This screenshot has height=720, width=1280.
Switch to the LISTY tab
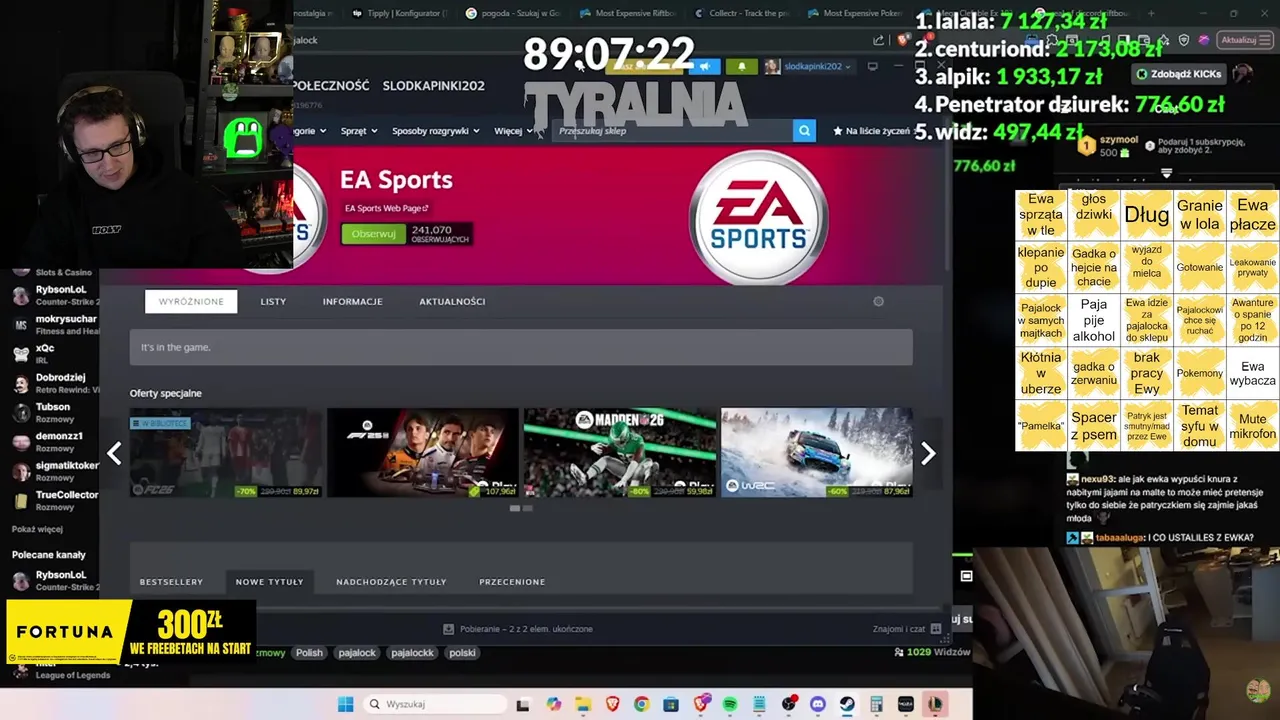(x=273, y=301)
